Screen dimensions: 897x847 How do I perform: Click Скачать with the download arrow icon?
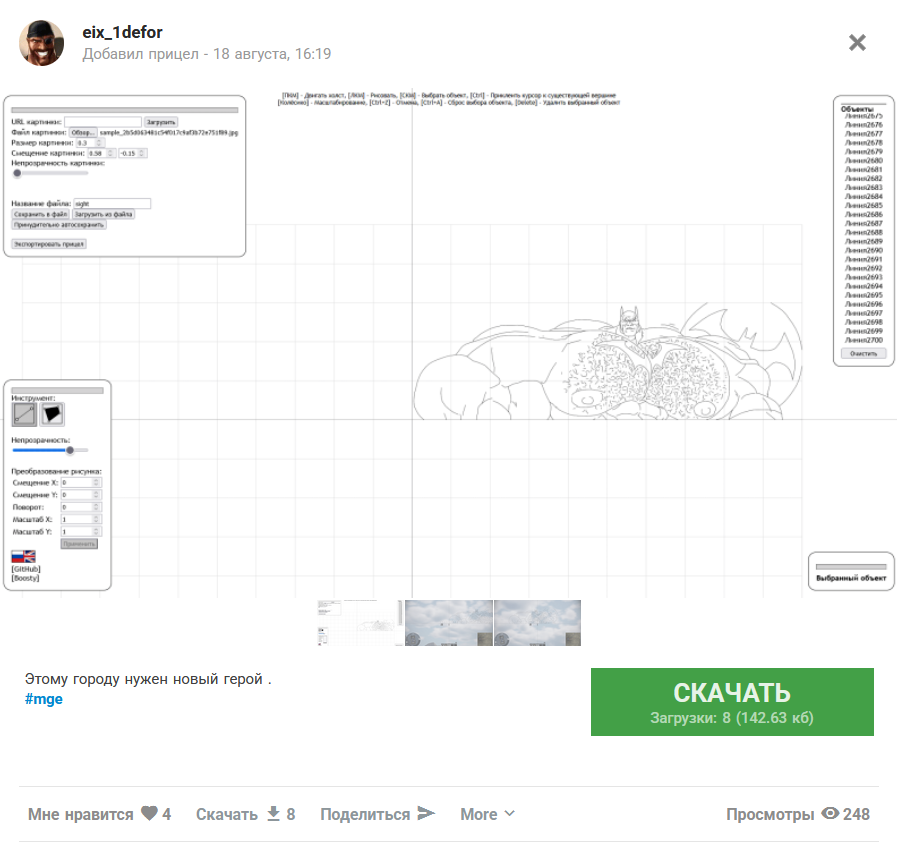(245, 814)
